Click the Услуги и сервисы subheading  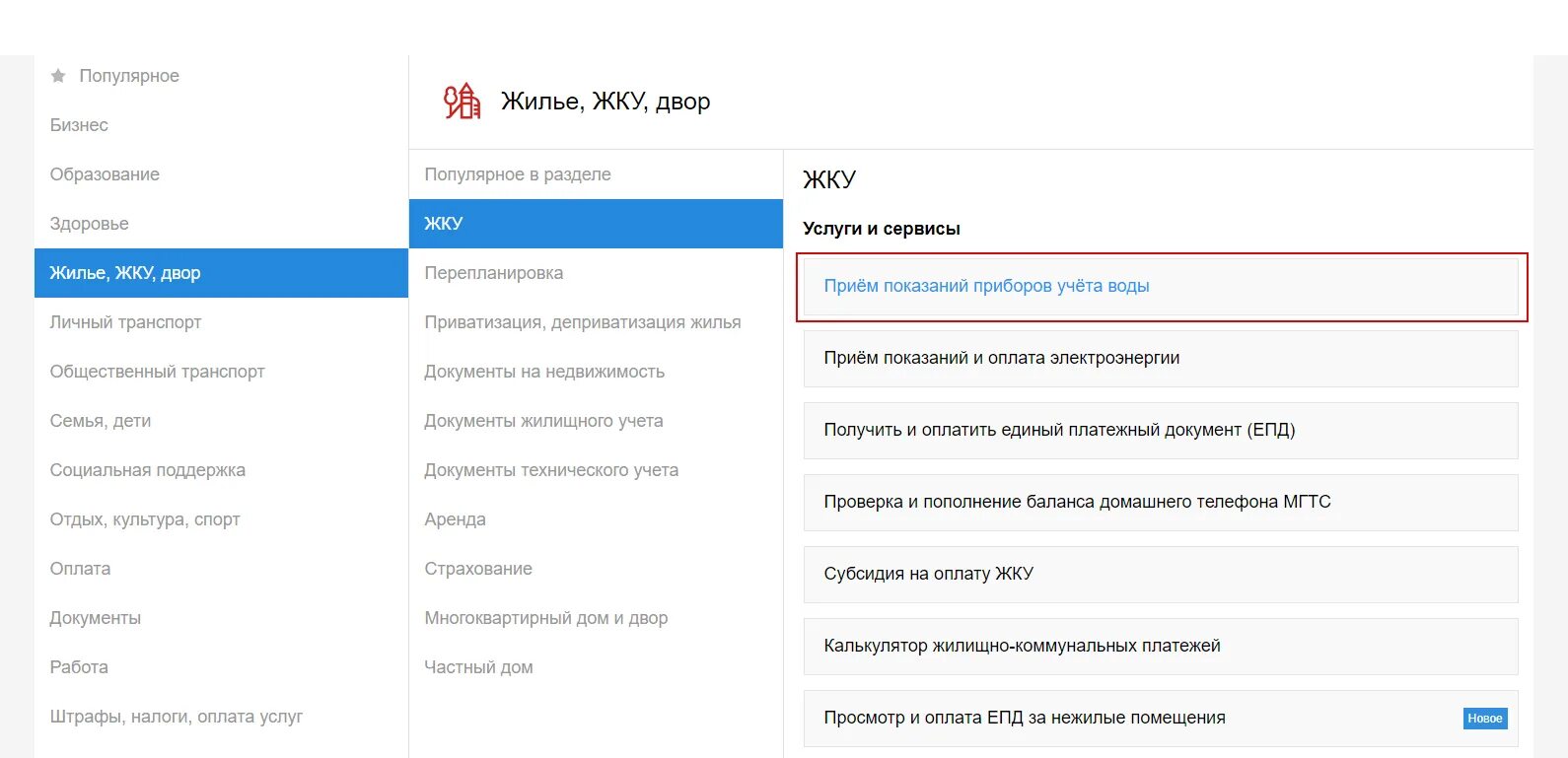point(882,229)
